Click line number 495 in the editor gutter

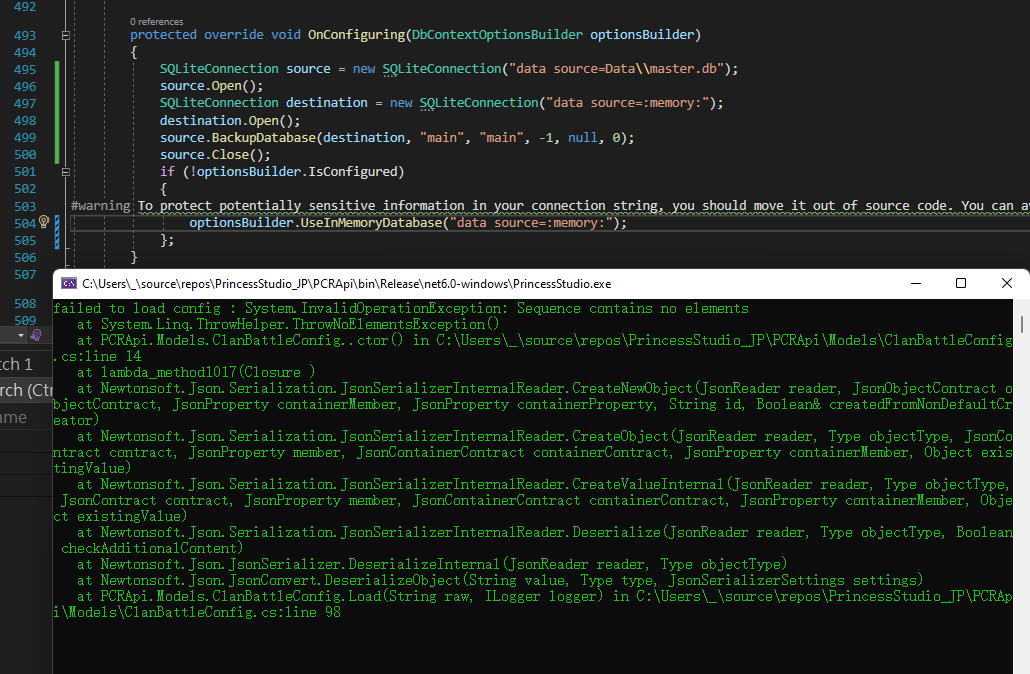[x=25, y=70]
